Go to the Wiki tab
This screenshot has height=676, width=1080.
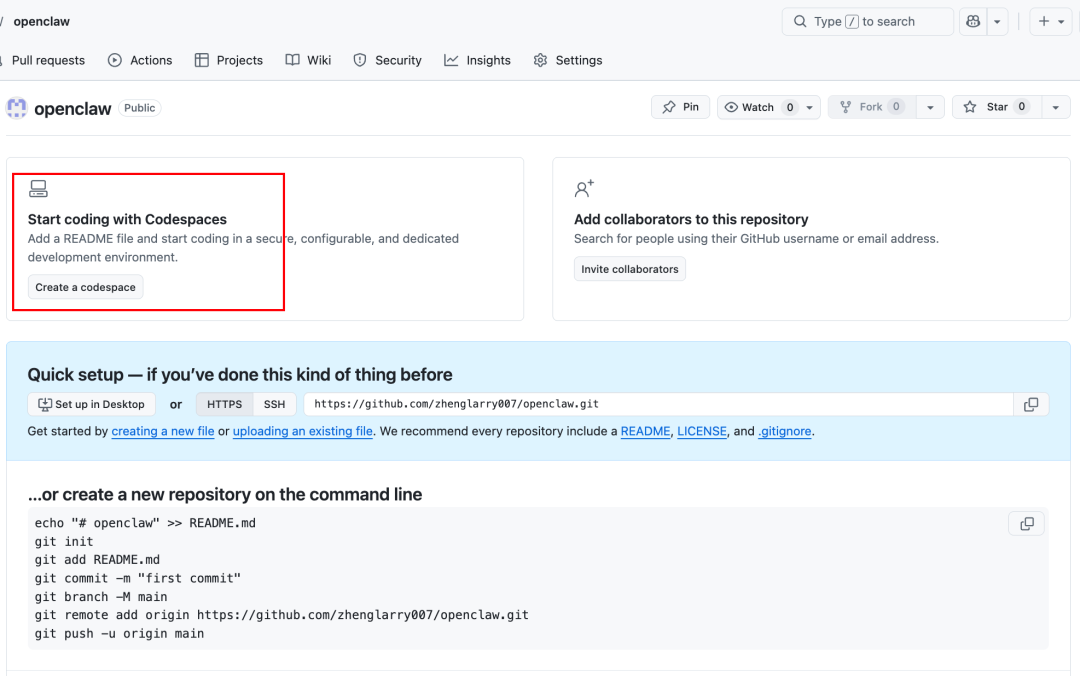[x=308, y=60]
